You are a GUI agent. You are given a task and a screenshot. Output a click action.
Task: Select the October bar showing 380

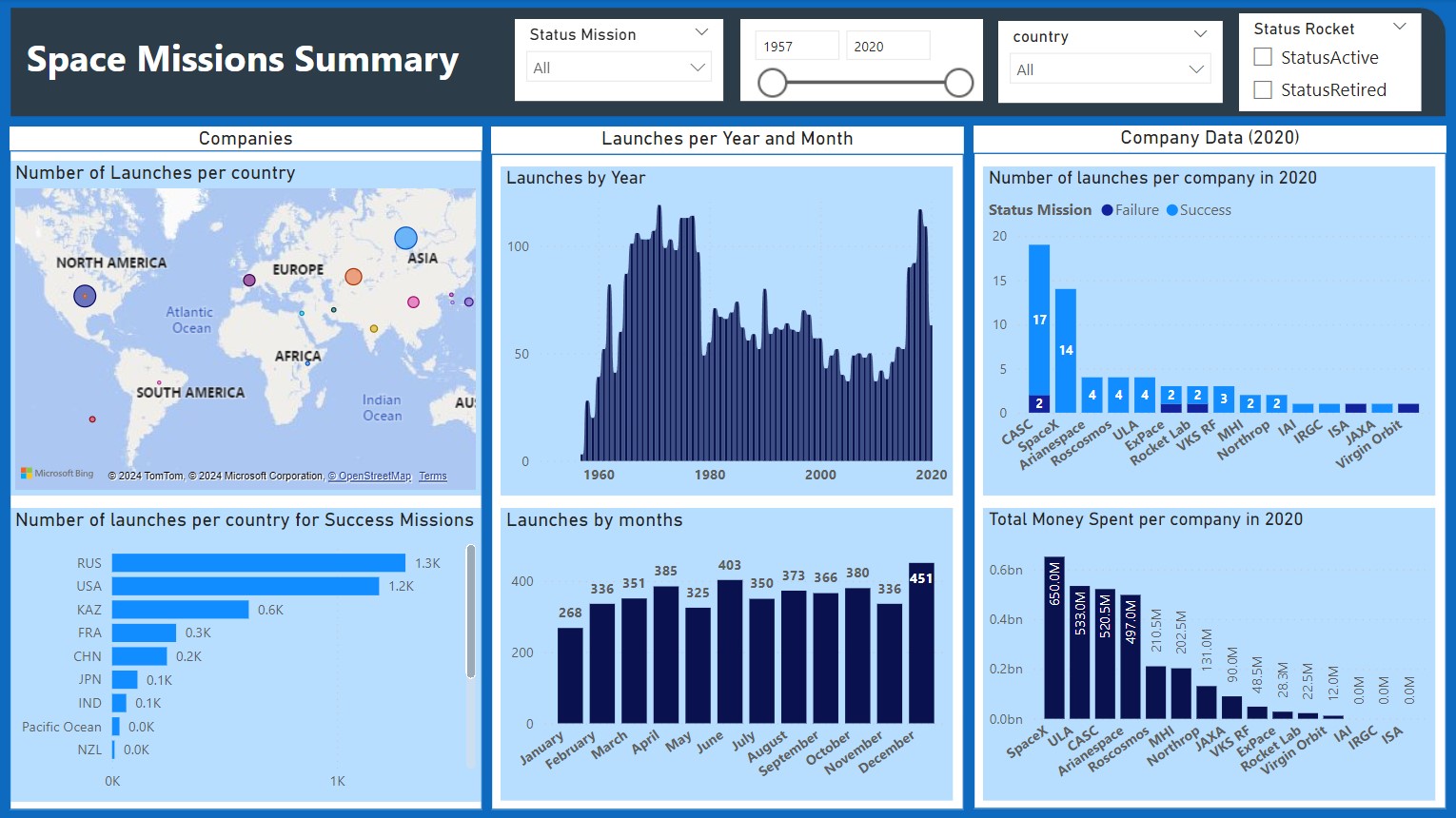(x=857, y=655)
